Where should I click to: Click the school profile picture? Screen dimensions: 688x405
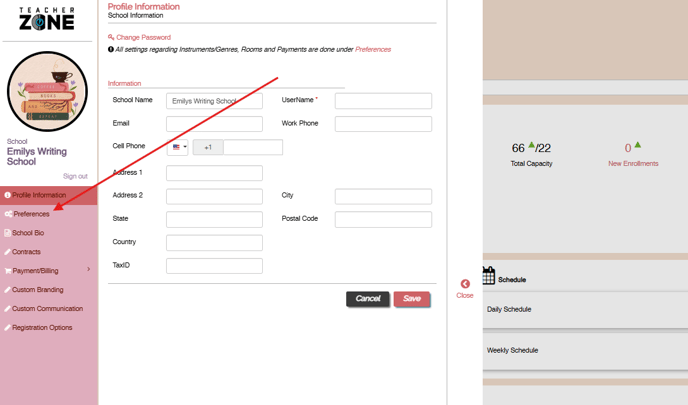pos(47,91)
